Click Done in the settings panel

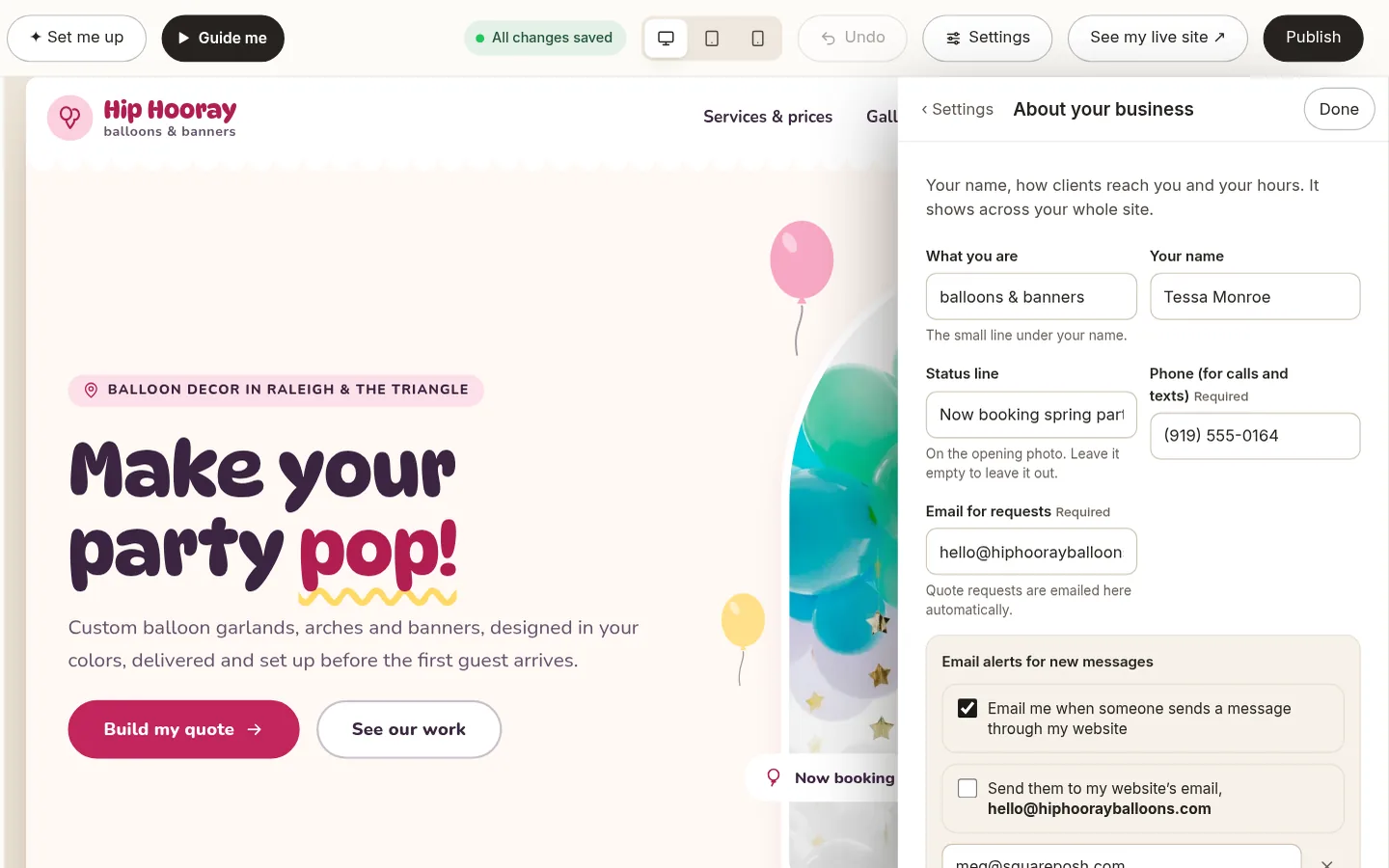(x=1339, y=109)
